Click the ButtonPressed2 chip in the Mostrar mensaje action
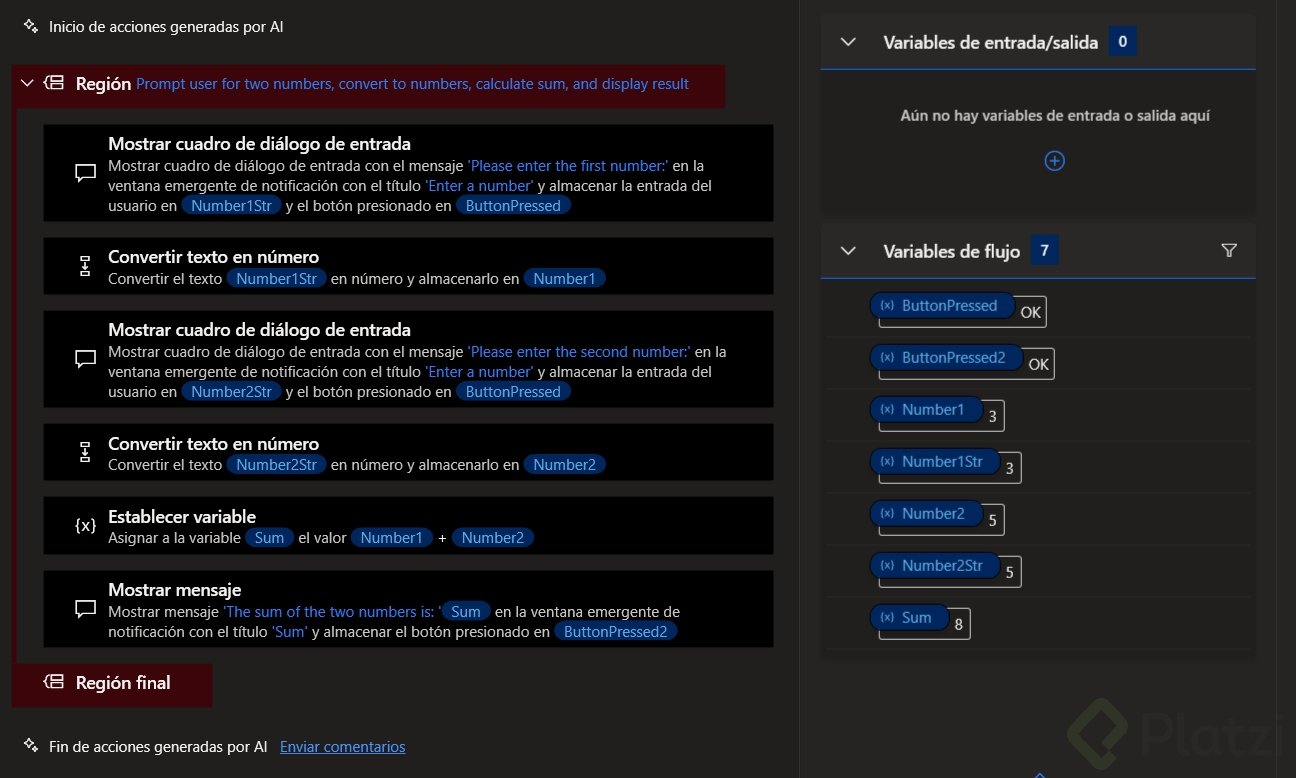1296x778 pixels. coord(616,632)
